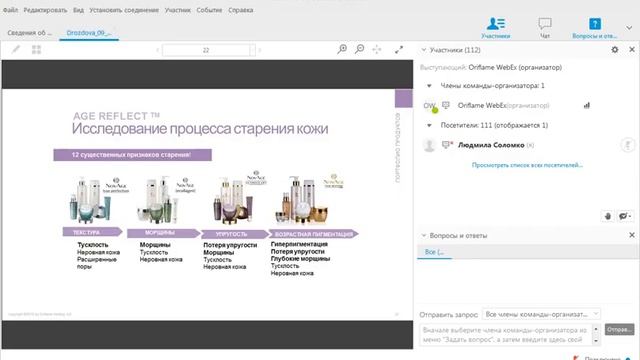Click the ТЕКСТУРА arrow label on slide
The width and height of the screenshot is (640, 360).
tap(92, 232)
